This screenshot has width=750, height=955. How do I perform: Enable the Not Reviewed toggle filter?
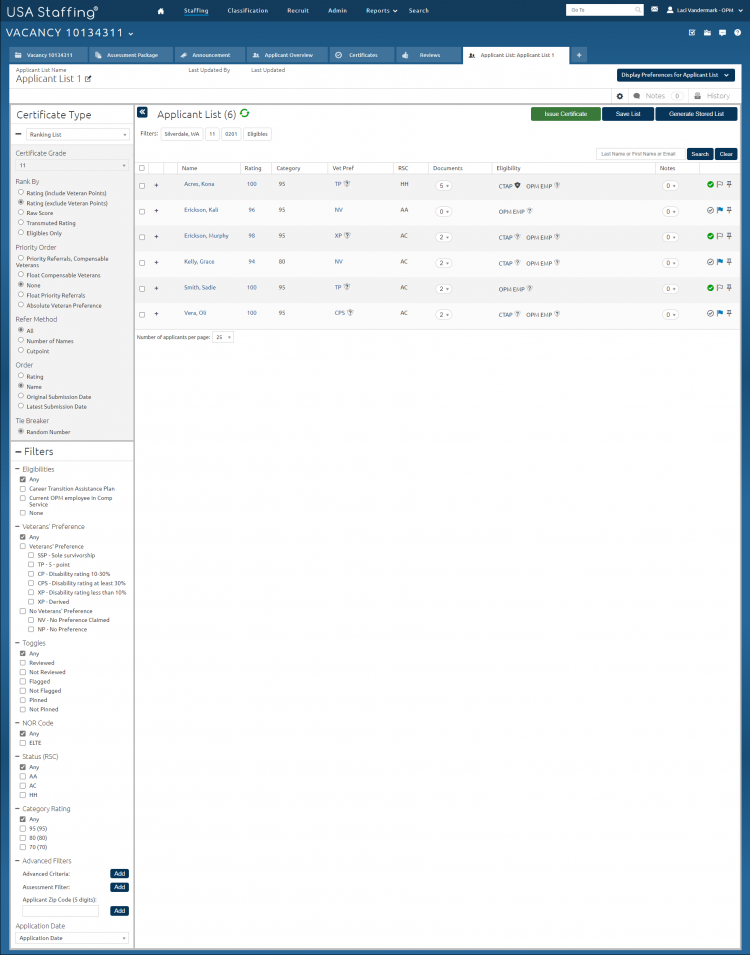click(23, 672)
